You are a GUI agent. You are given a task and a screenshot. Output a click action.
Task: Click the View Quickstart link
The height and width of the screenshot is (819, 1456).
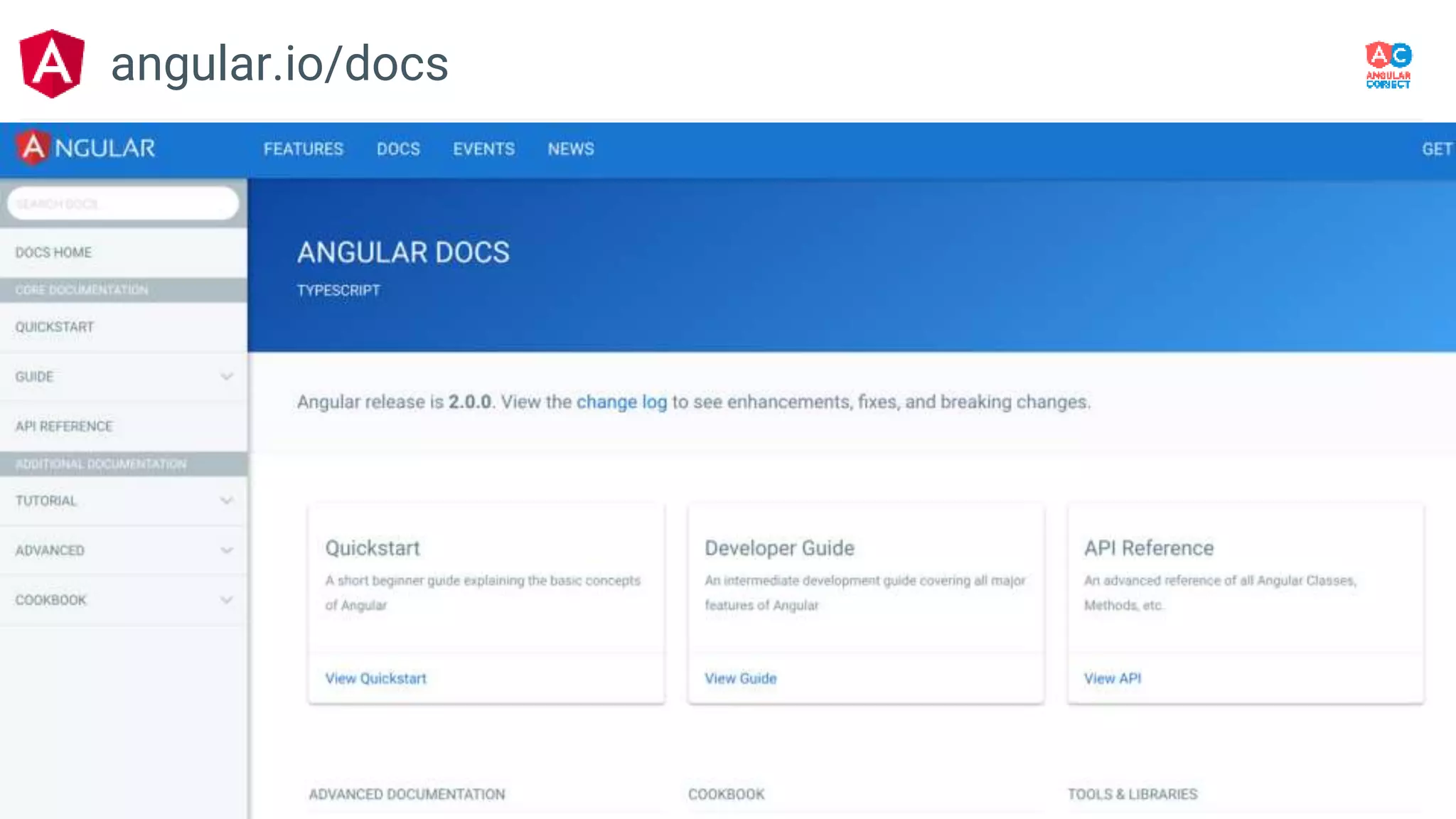pyautogui.click(x=376, y=678)
